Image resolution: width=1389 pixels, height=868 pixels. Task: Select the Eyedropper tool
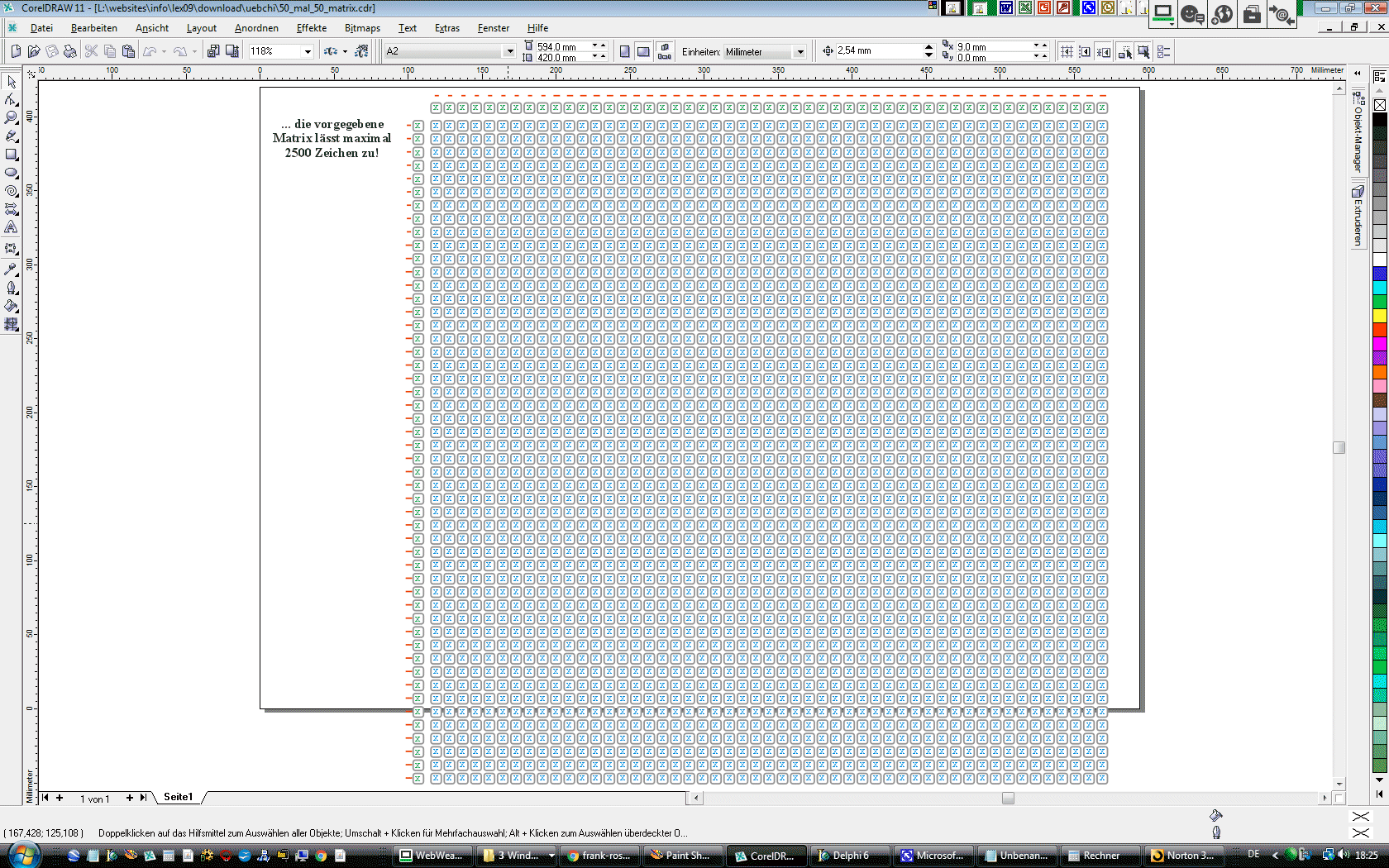tap(12, 269)
